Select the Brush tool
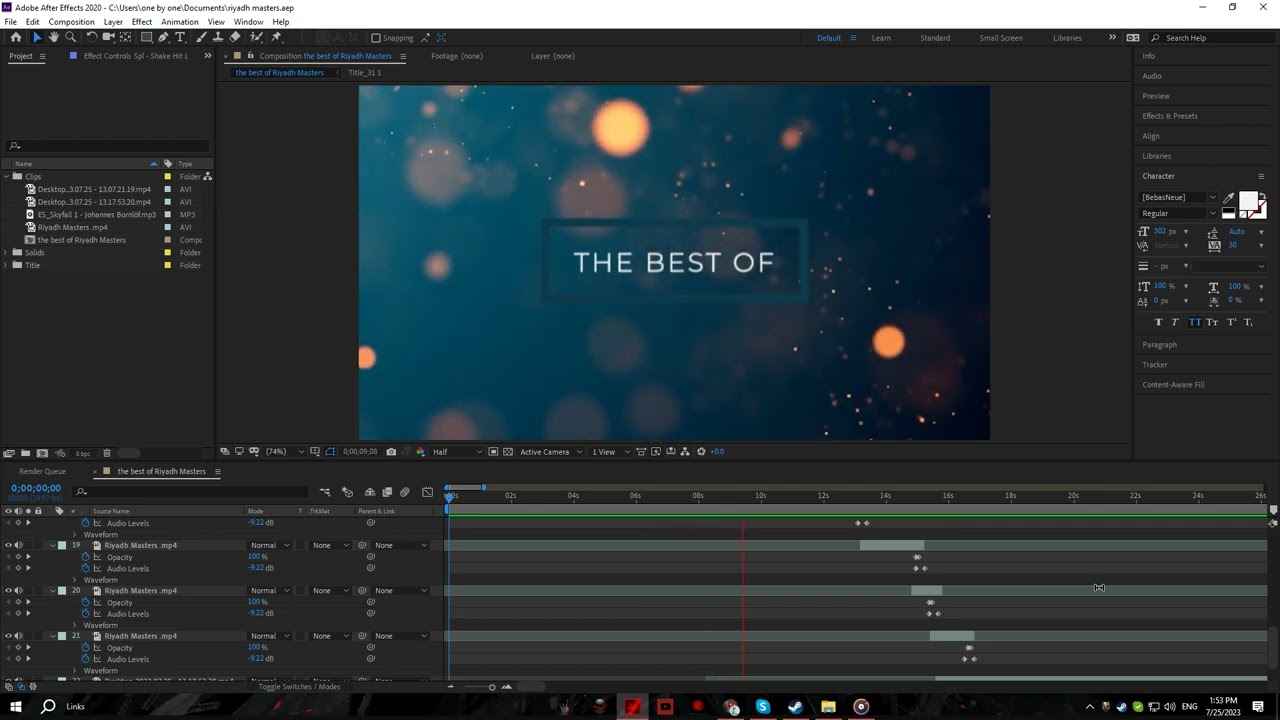1280x720 pixels. [x=201, y=37]
